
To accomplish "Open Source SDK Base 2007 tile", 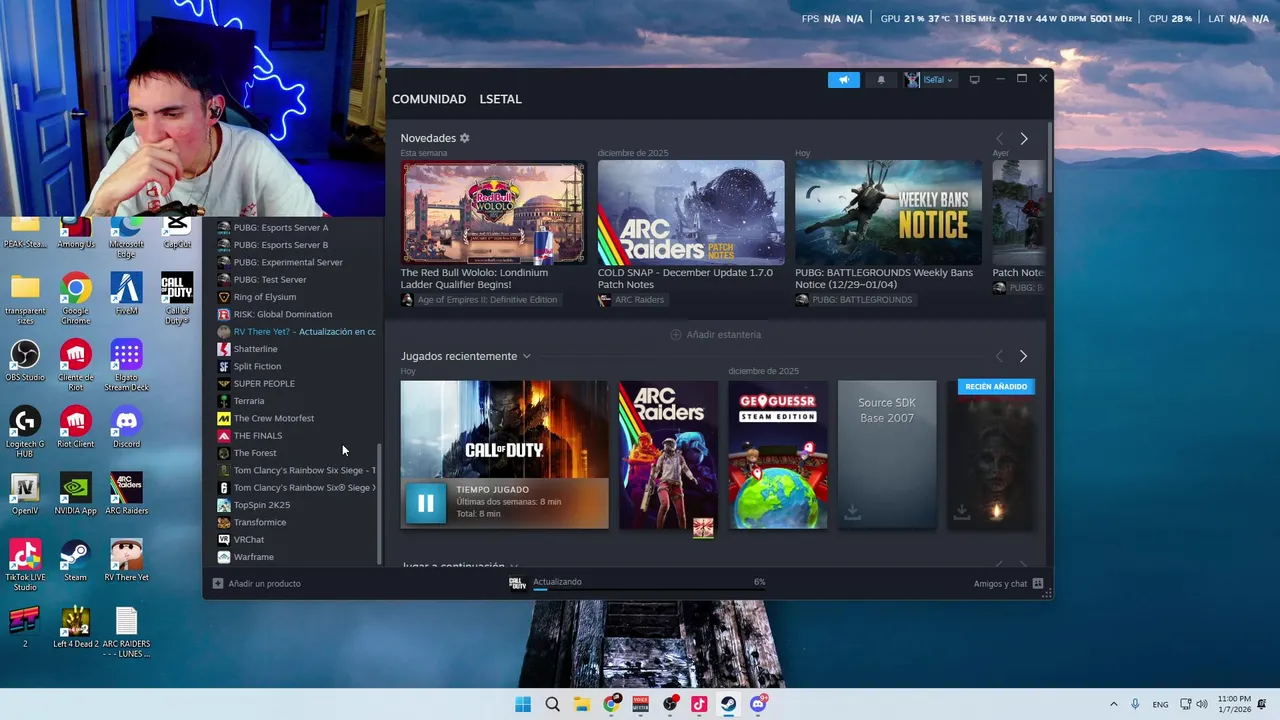I will tap(887, 455).
